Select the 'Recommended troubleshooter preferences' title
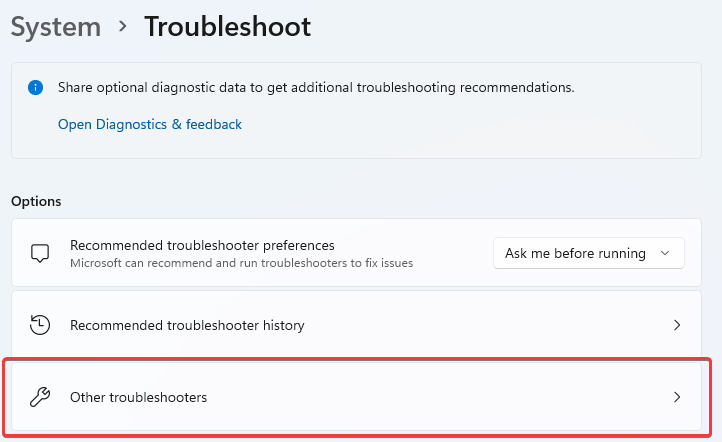 tap(202, 245)
